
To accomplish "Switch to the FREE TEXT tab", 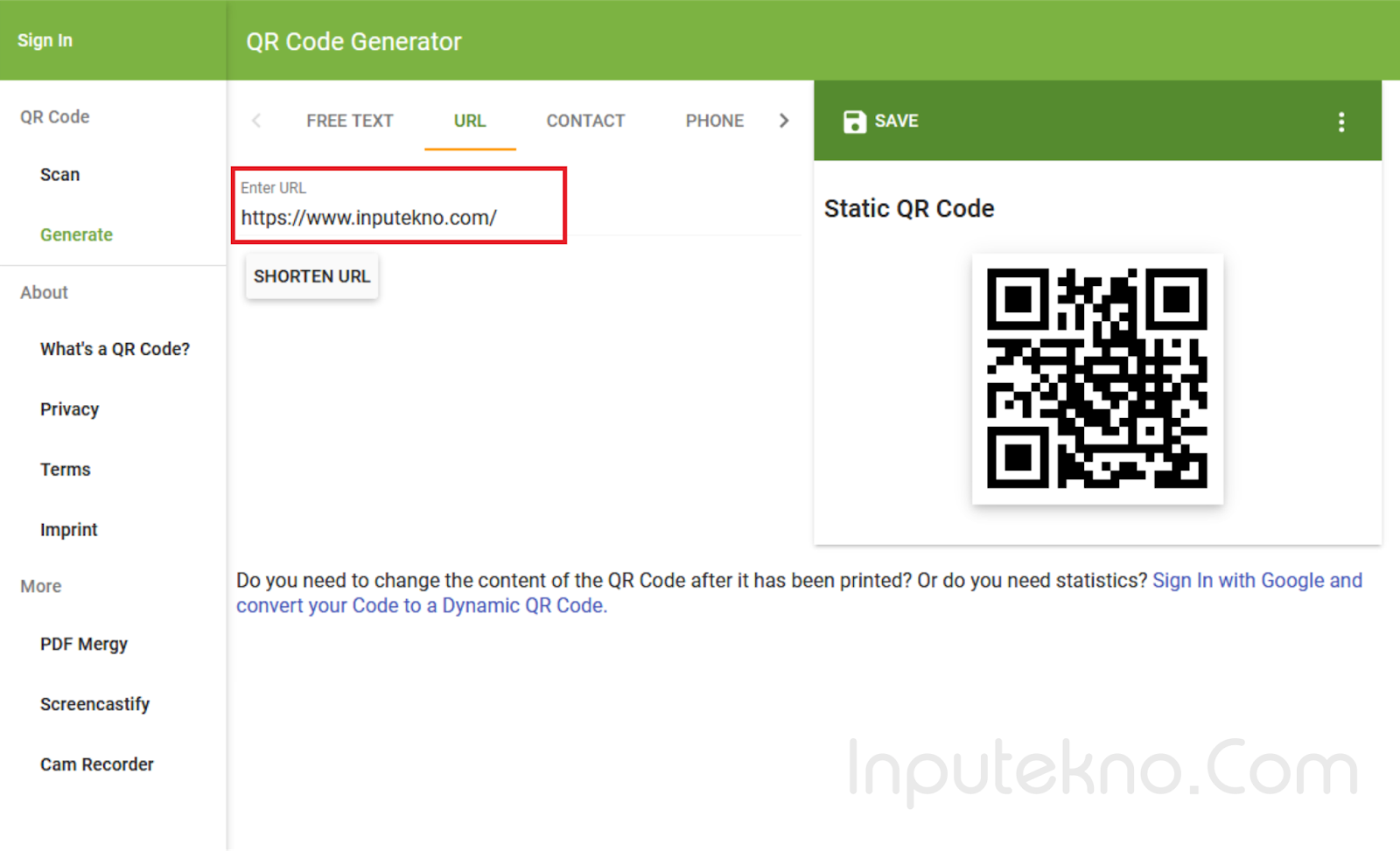I will click(x=350, y=121).
